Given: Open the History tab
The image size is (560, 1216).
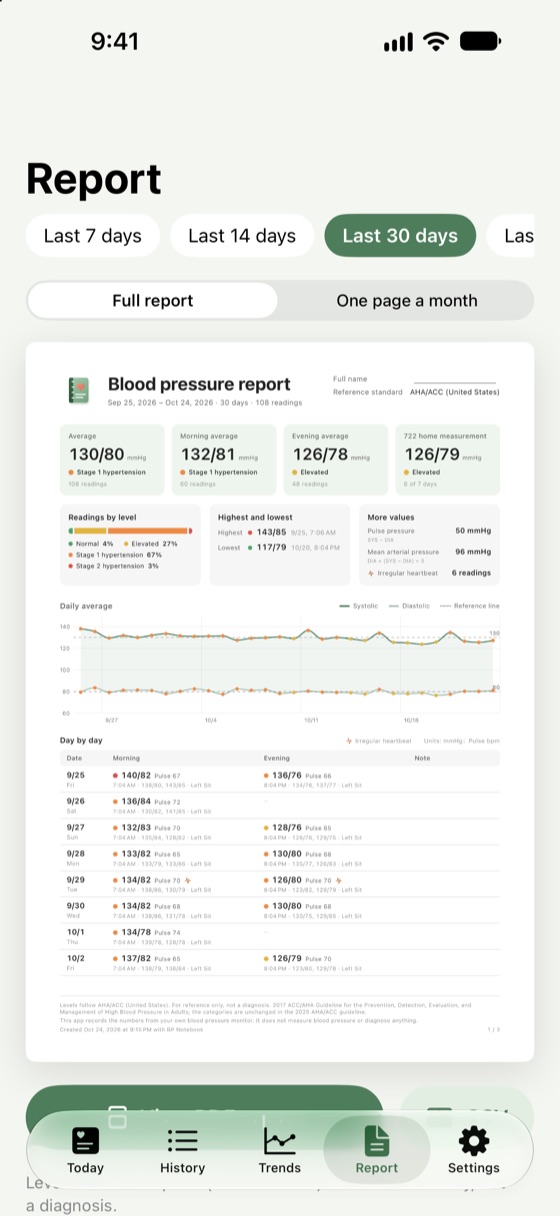Looking at the screenshot, I should point(182,1150).
